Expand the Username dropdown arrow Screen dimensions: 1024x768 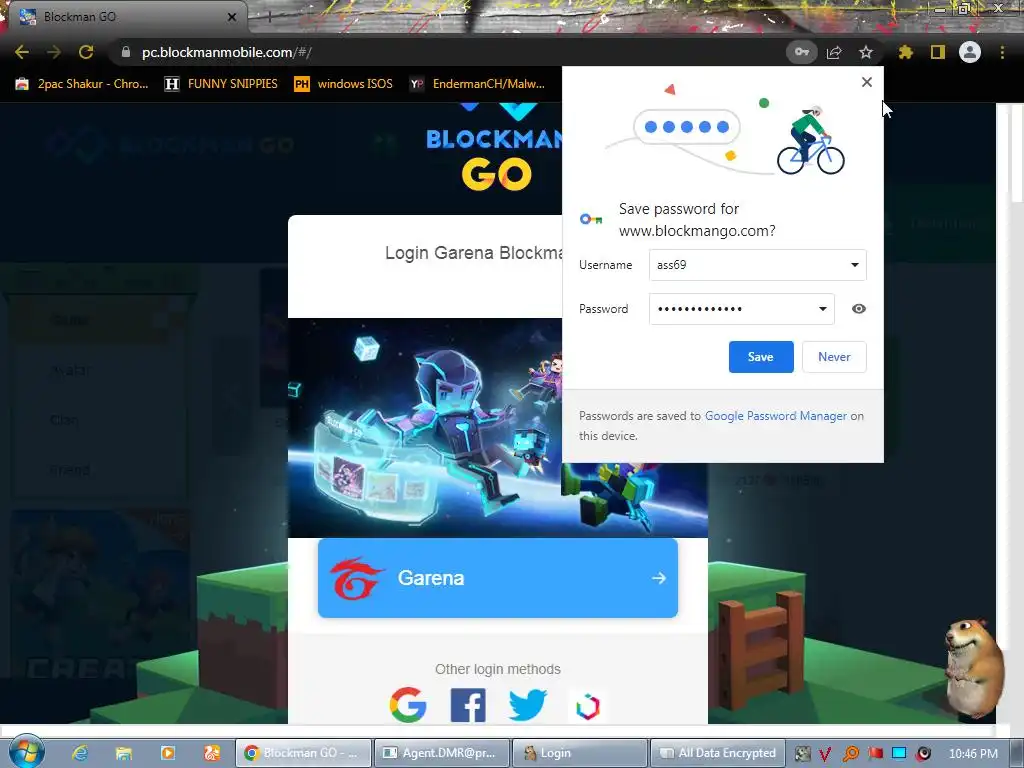(x=854, y=265)
